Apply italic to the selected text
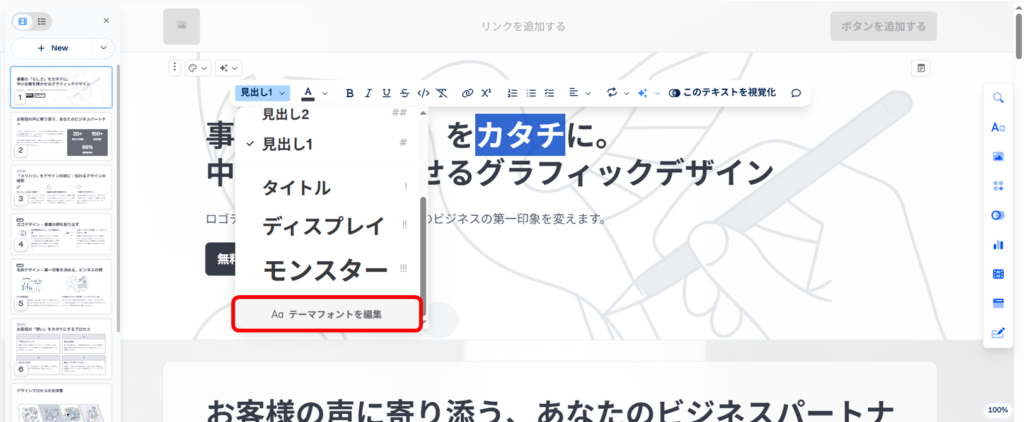 (x=368, y=93)
